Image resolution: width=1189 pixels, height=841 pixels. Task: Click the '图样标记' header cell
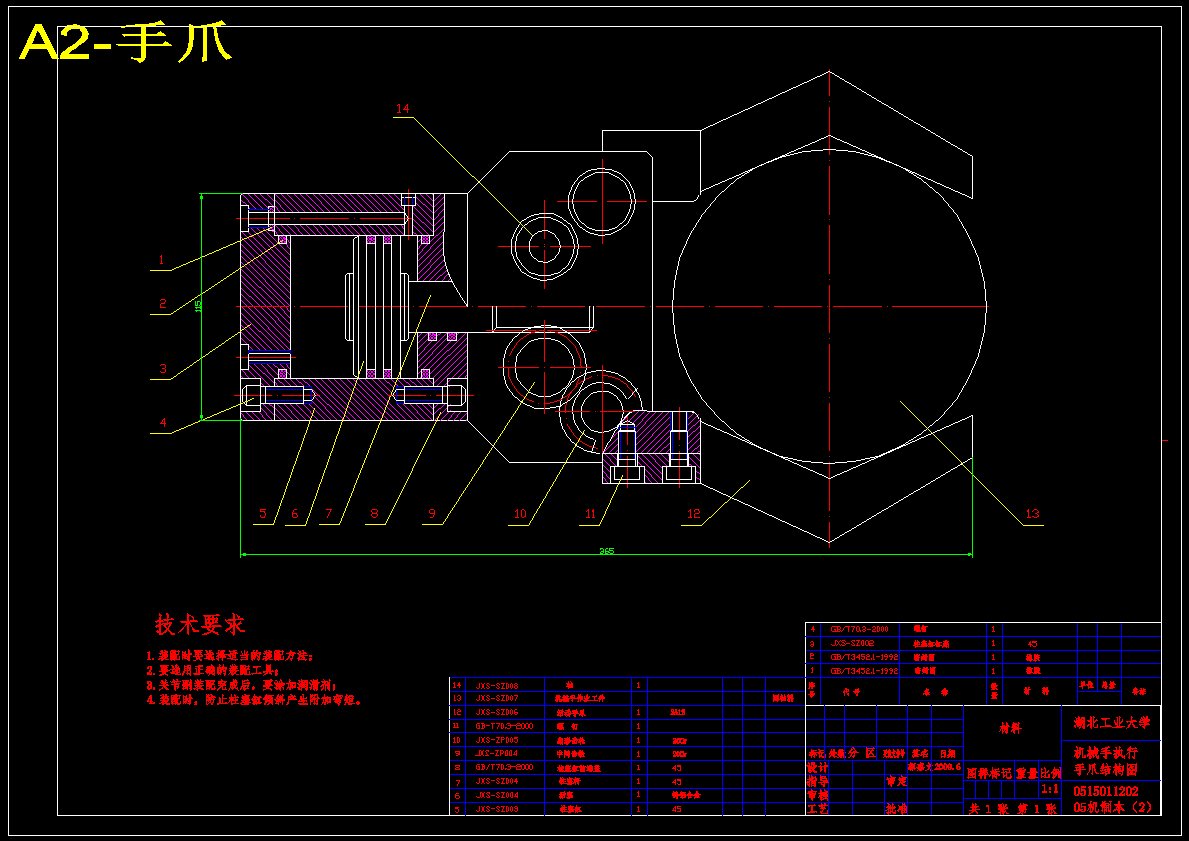pos(989,774)
